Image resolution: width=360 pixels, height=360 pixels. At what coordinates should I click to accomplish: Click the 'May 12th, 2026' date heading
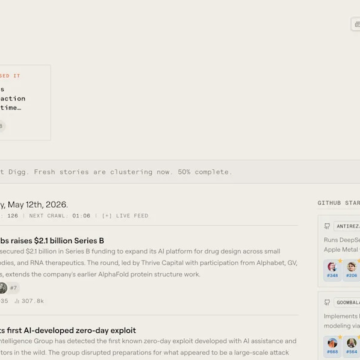click(x=37, y=204)
